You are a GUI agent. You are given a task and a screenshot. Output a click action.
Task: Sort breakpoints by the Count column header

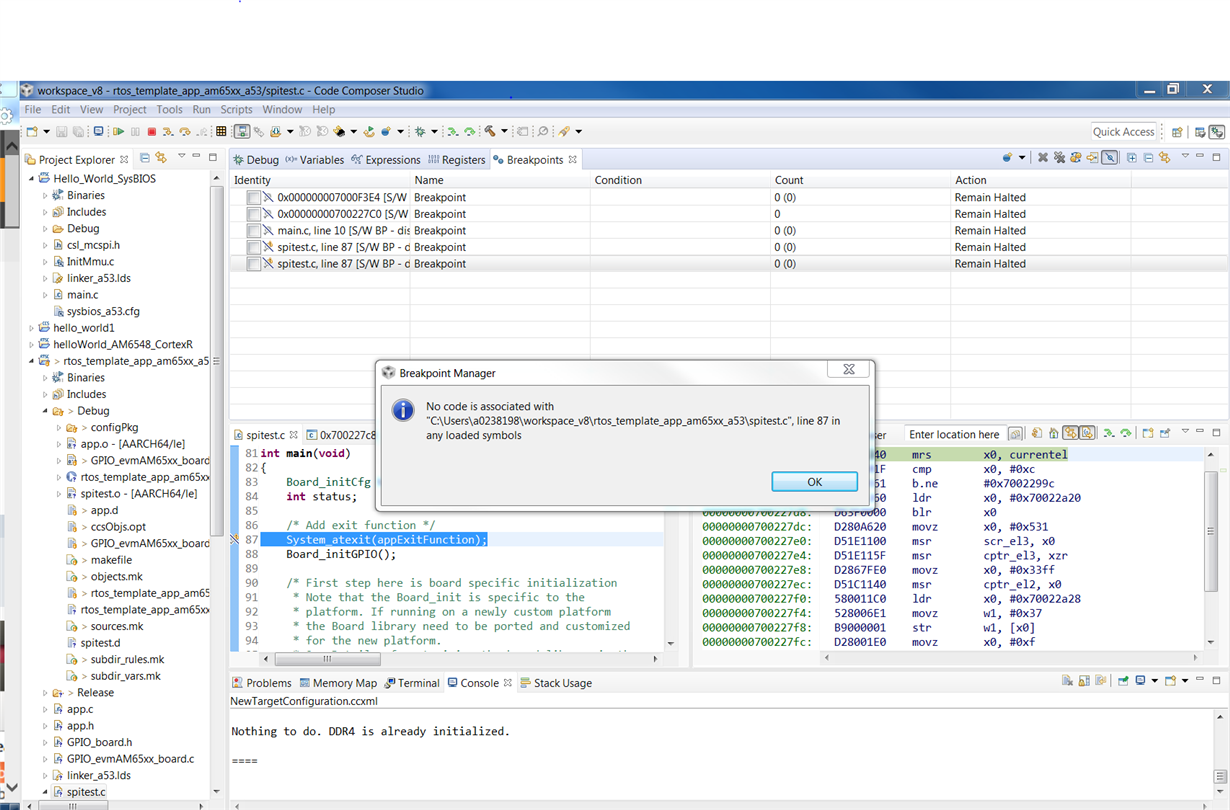pyautogui.click(x=859, y=180)
